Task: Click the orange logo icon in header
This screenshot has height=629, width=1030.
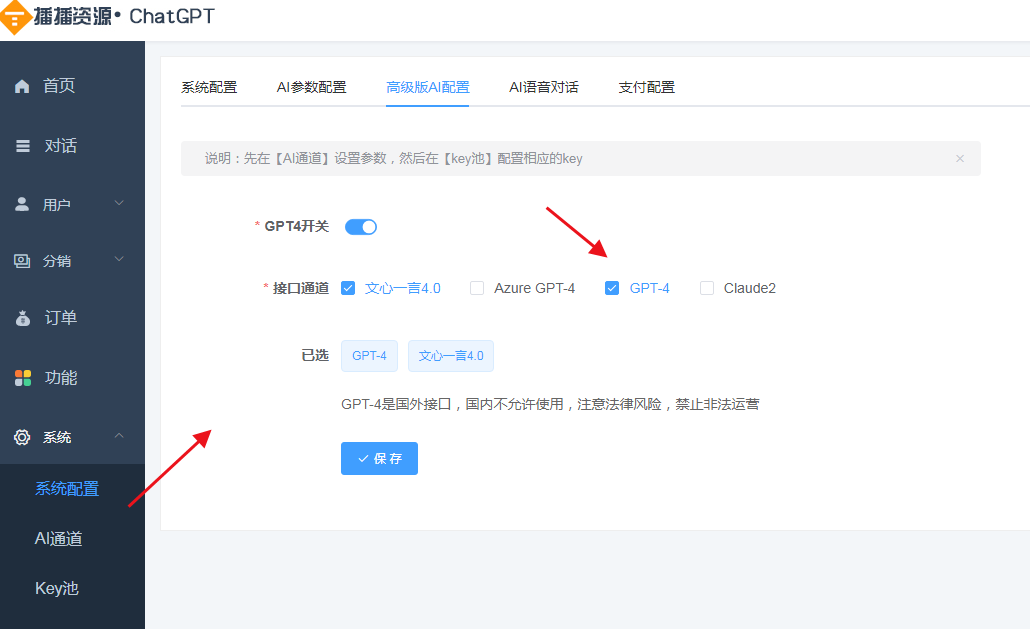Action: 14,17
